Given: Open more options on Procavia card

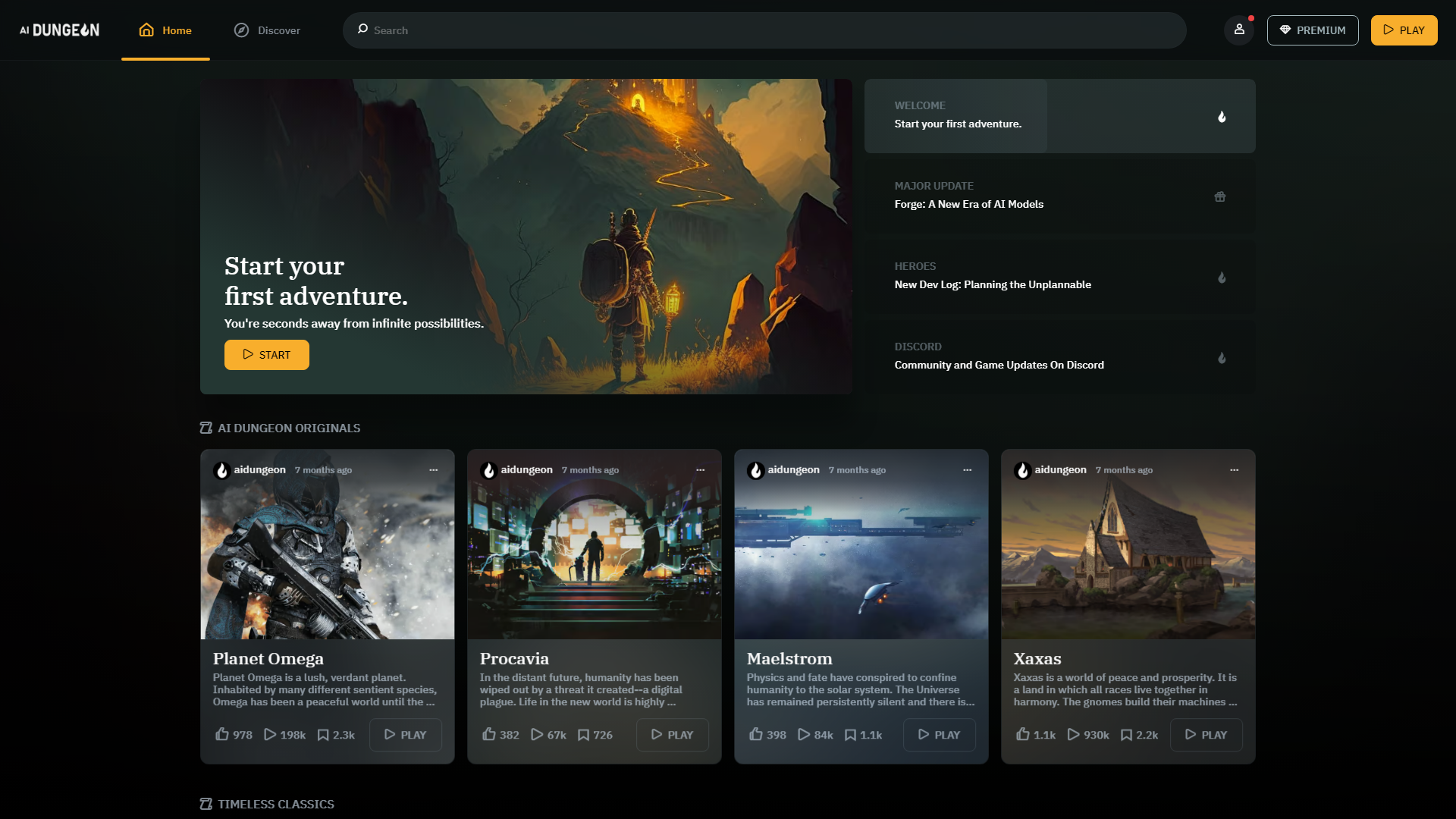Looking at the screenshot, I should (701, 470).
